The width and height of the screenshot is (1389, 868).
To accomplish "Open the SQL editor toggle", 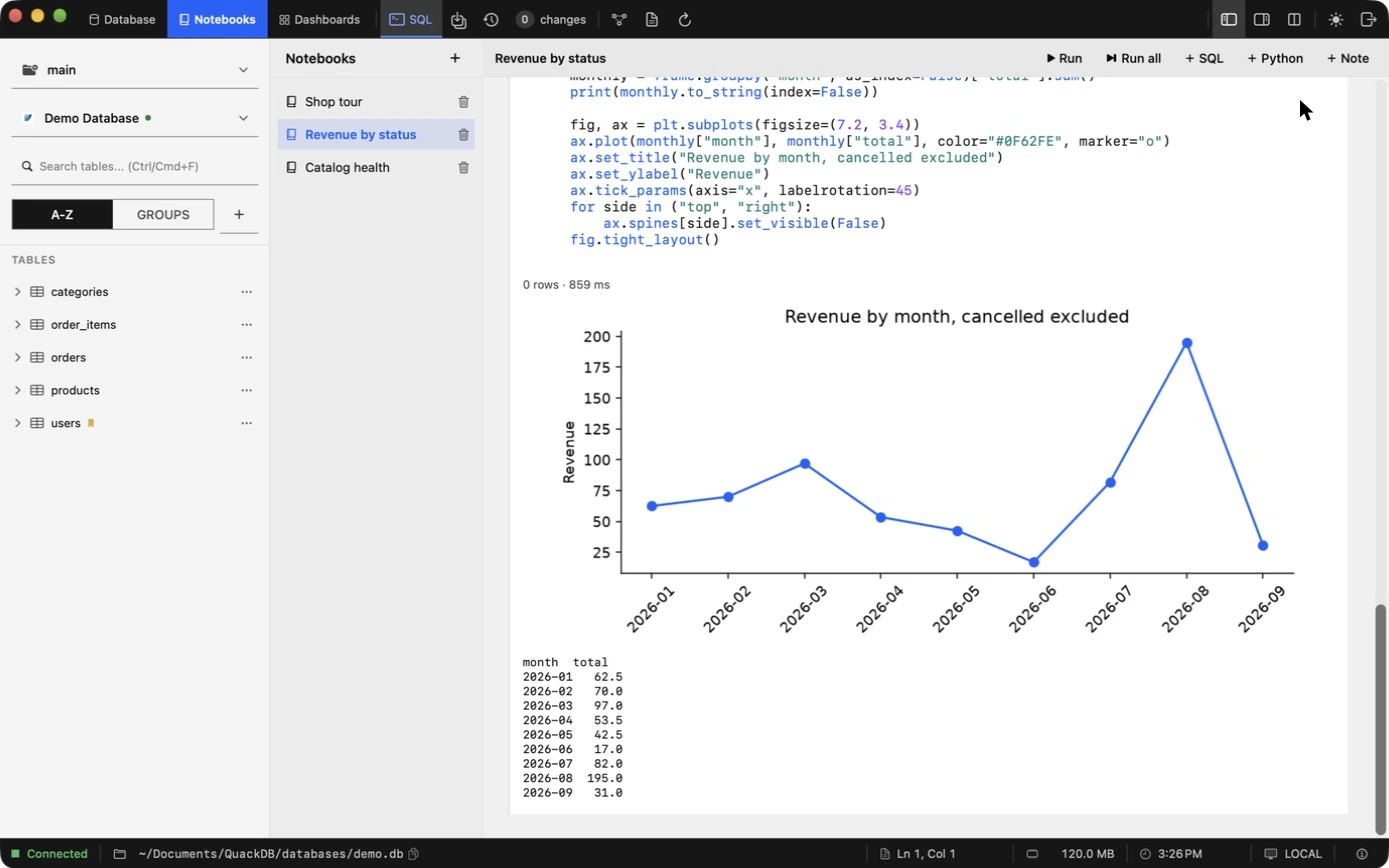I will (x=411, y=19).
